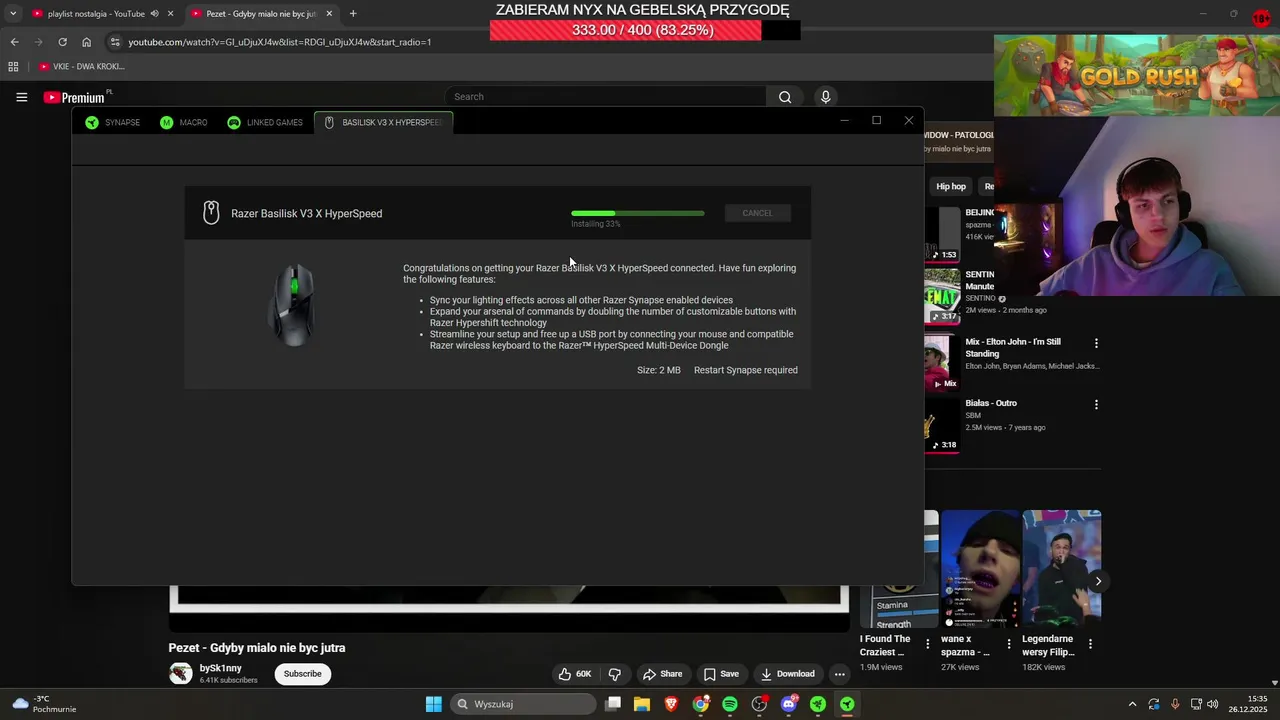
Task: Open OBS Studio from the taskbar
Action: coord(760,704)
